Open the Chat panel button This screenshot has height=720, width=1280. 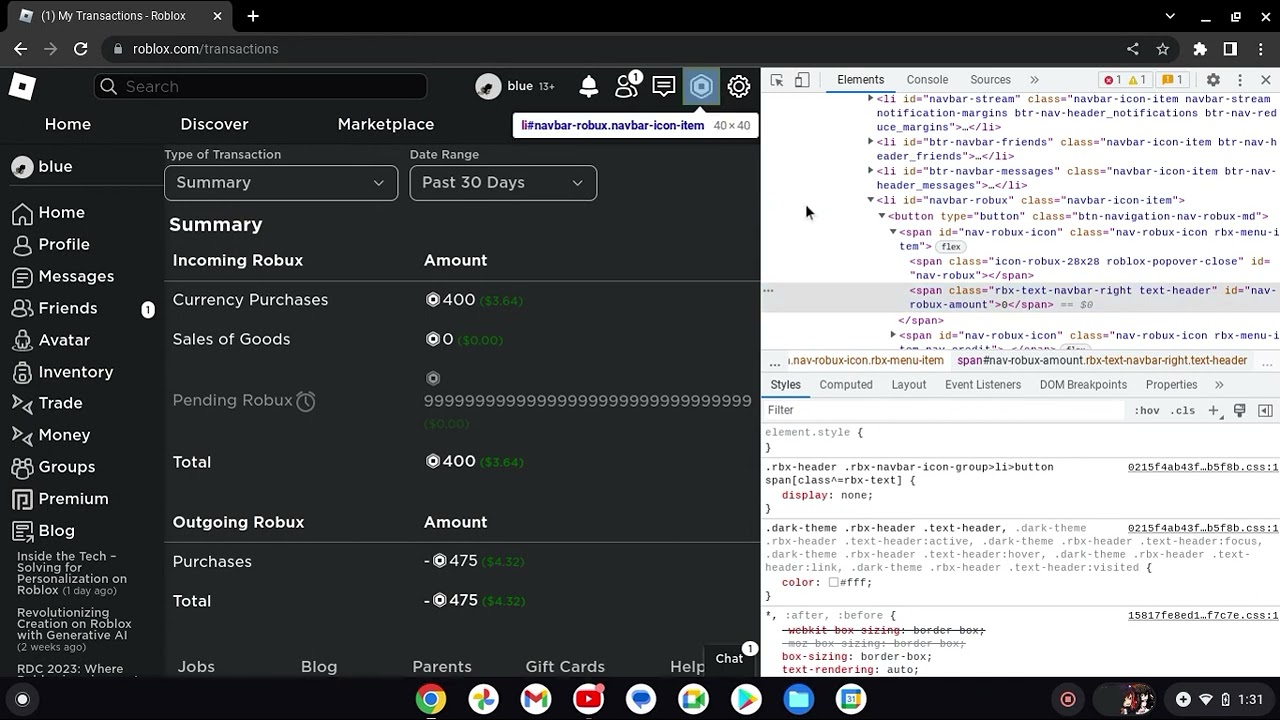[x=729, y=658]
